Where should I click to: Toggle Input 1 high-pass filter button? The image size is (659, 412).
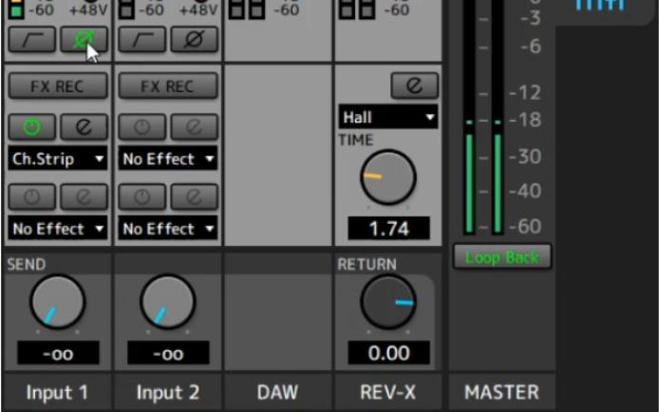32,40
